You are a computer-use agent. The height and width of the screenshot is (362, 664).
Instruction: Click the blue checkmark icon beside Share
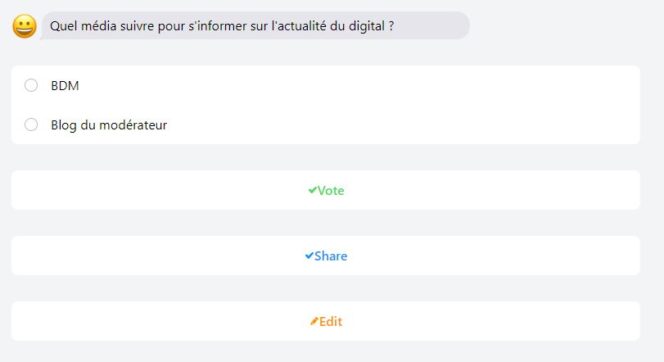click(309, 256)
